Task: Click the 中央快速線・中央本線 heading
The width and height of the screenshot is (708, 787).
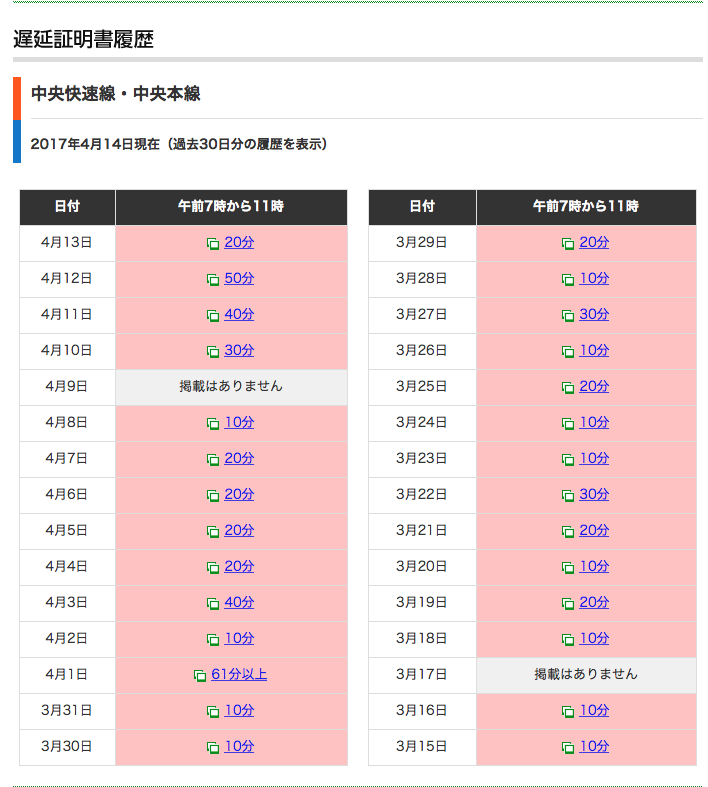Action: [x=116, y=94]
